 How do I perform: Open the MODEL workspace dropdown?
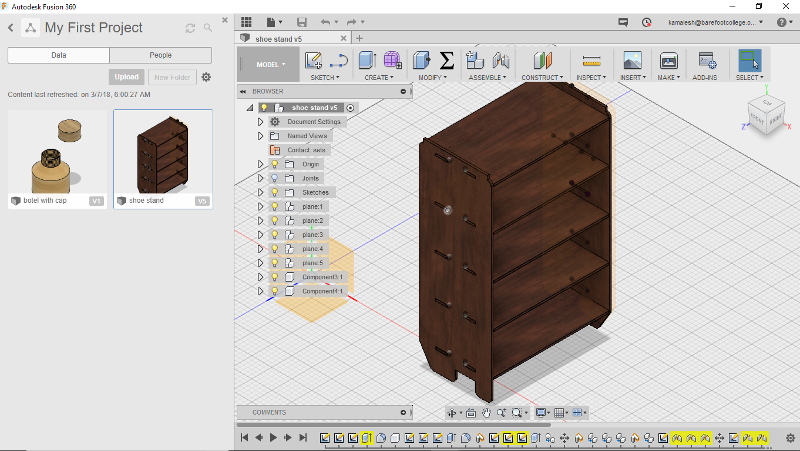tap(270, 64)
